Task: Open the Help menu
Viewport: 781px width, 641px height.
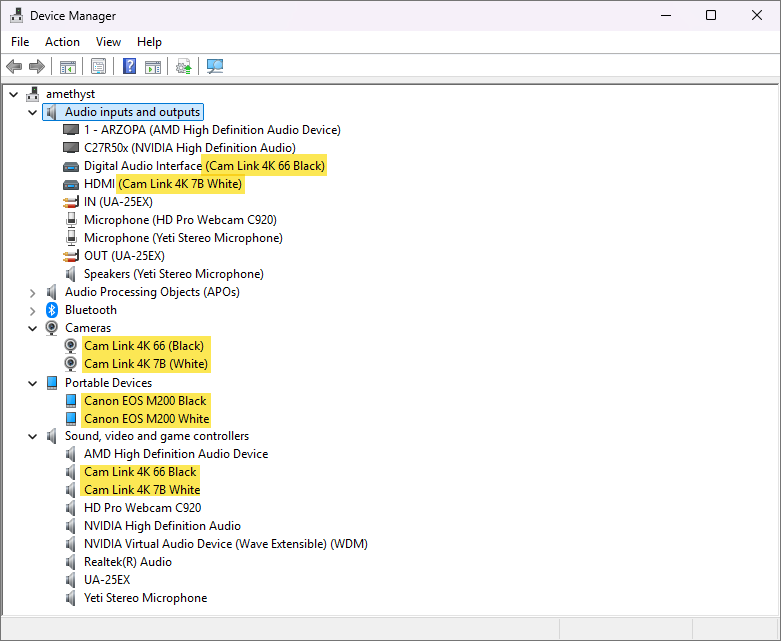Action: click(x=149, y=42)
